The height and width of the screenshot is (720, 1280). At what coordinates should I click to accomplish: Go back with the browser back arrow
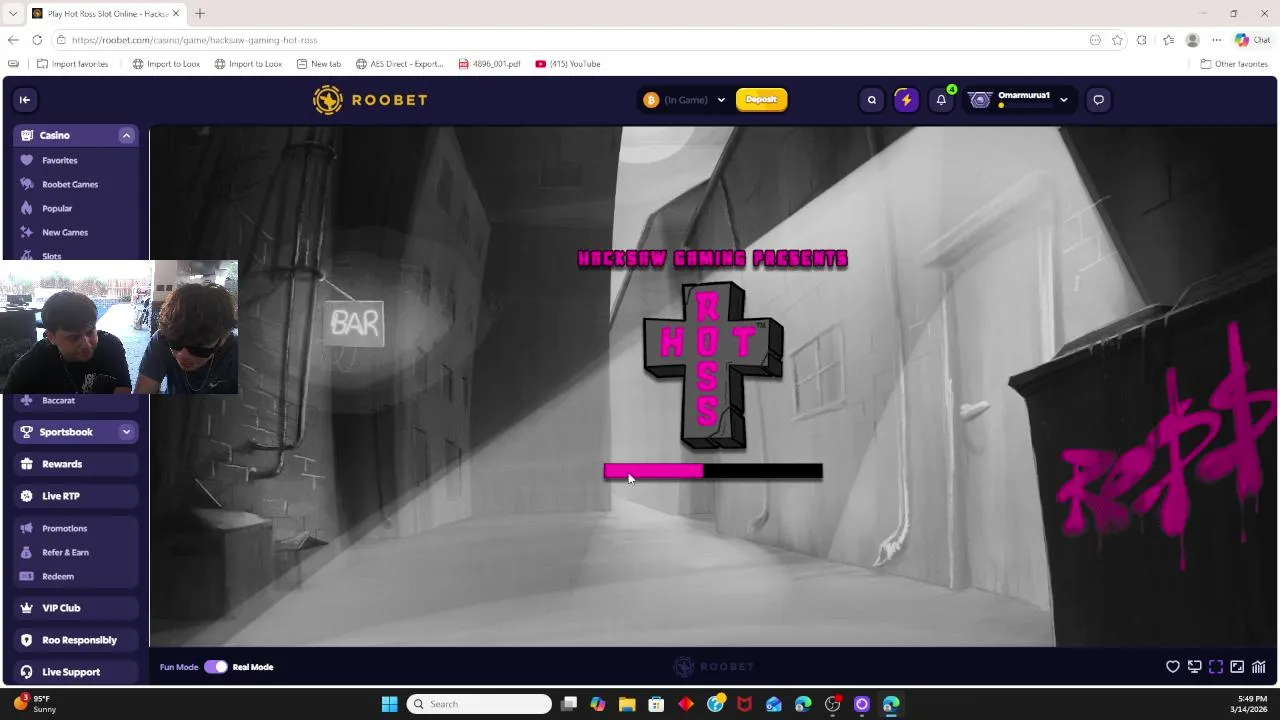pos(12,40)
